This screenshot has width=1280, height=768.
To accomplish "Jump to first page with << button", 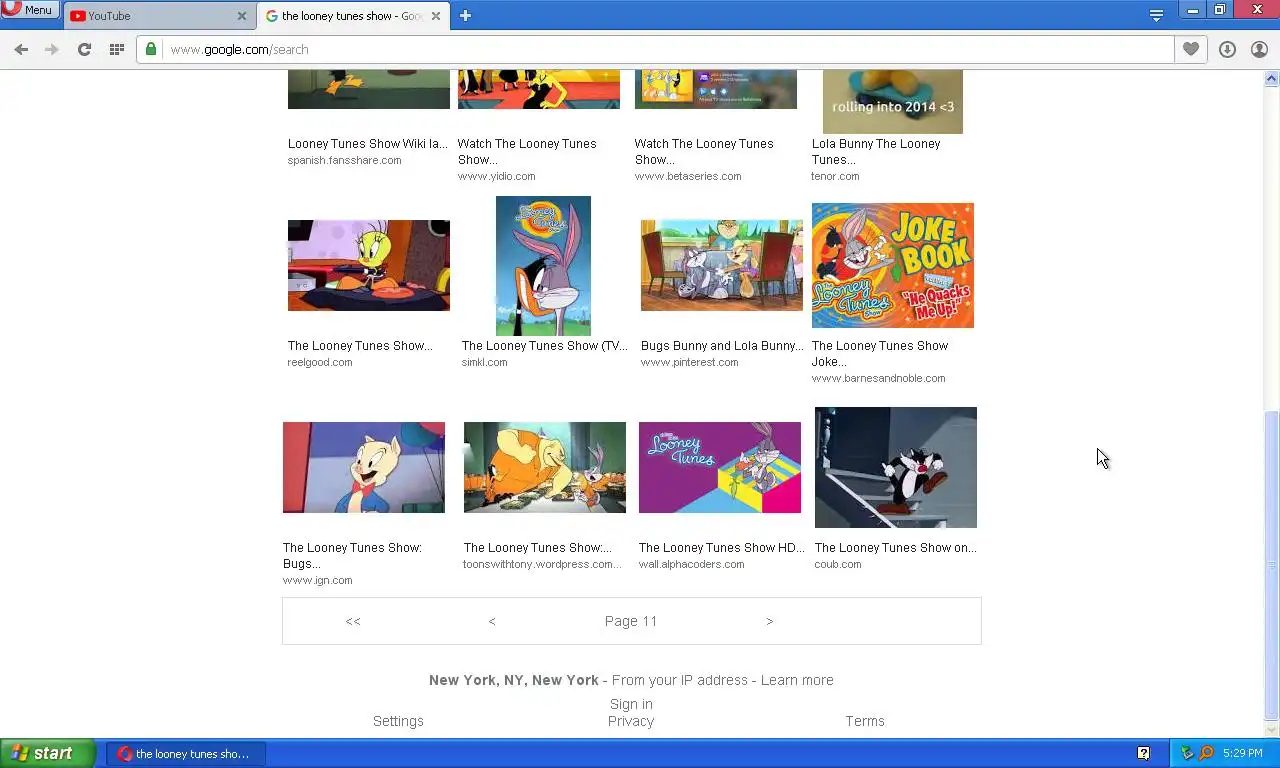I will click(353, 621).
